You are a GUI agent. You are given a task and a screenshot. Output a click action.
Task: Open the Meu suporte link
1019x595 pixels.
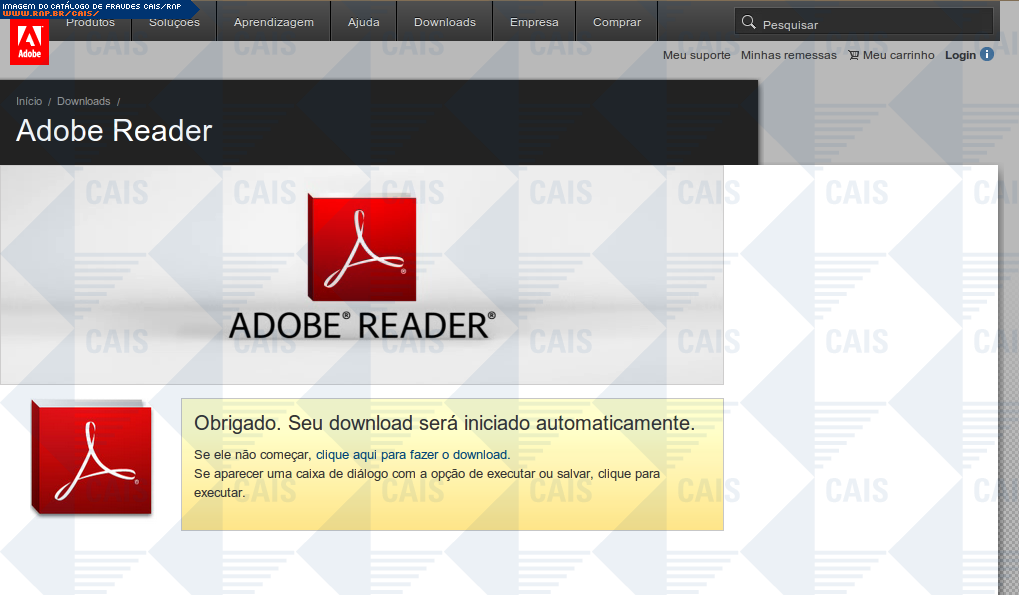pos(696,55)
